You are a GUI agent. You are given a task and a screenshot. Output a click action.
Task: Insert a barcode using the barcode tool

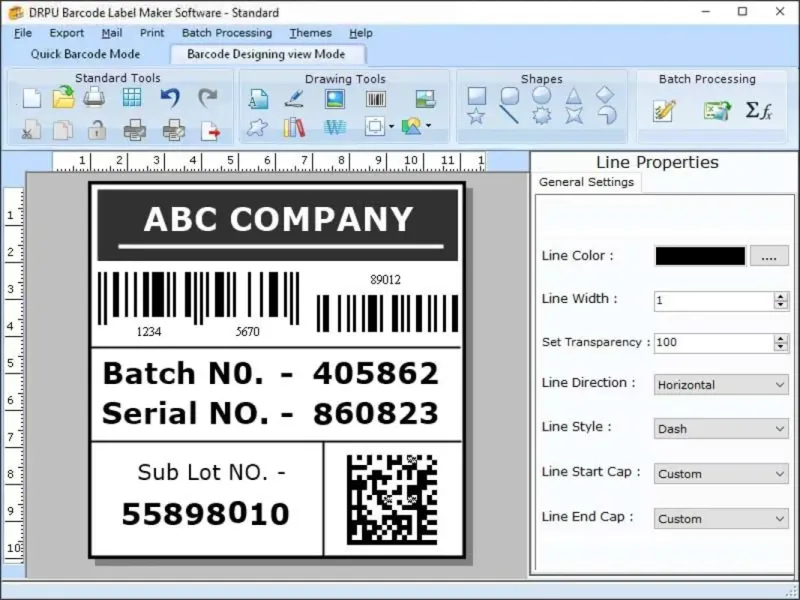coord(376,99)
